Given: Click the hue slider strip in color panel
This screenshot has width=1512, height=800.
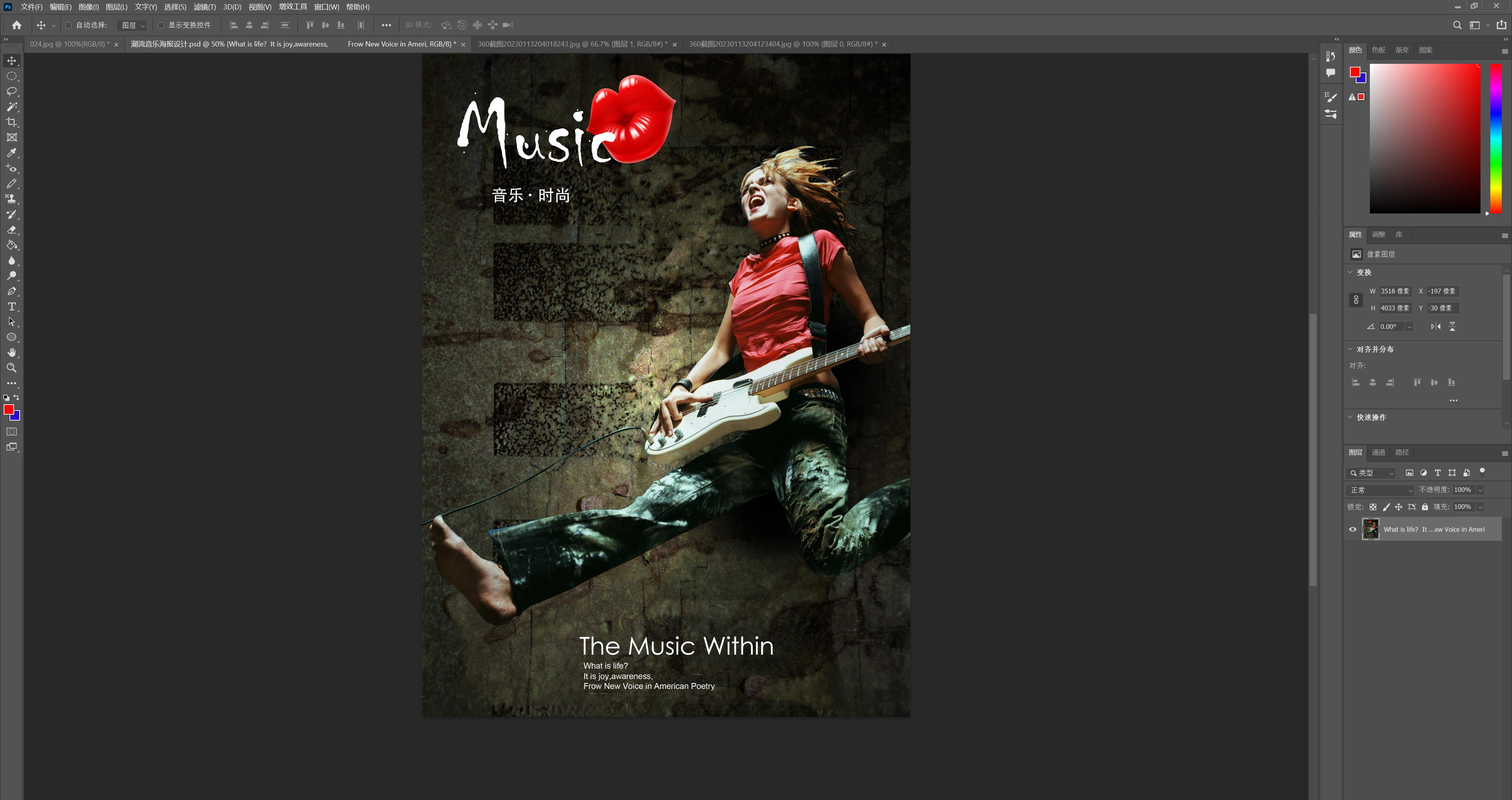Looking at the screenshot, I should (x=1496, y=138).
